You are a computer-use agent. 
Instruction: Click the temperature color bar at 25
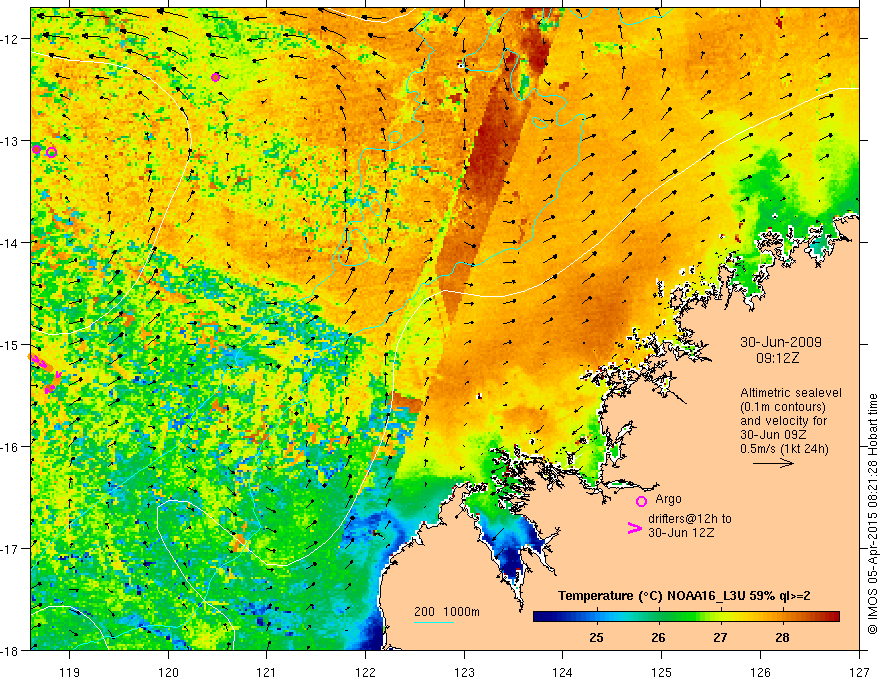597,617
